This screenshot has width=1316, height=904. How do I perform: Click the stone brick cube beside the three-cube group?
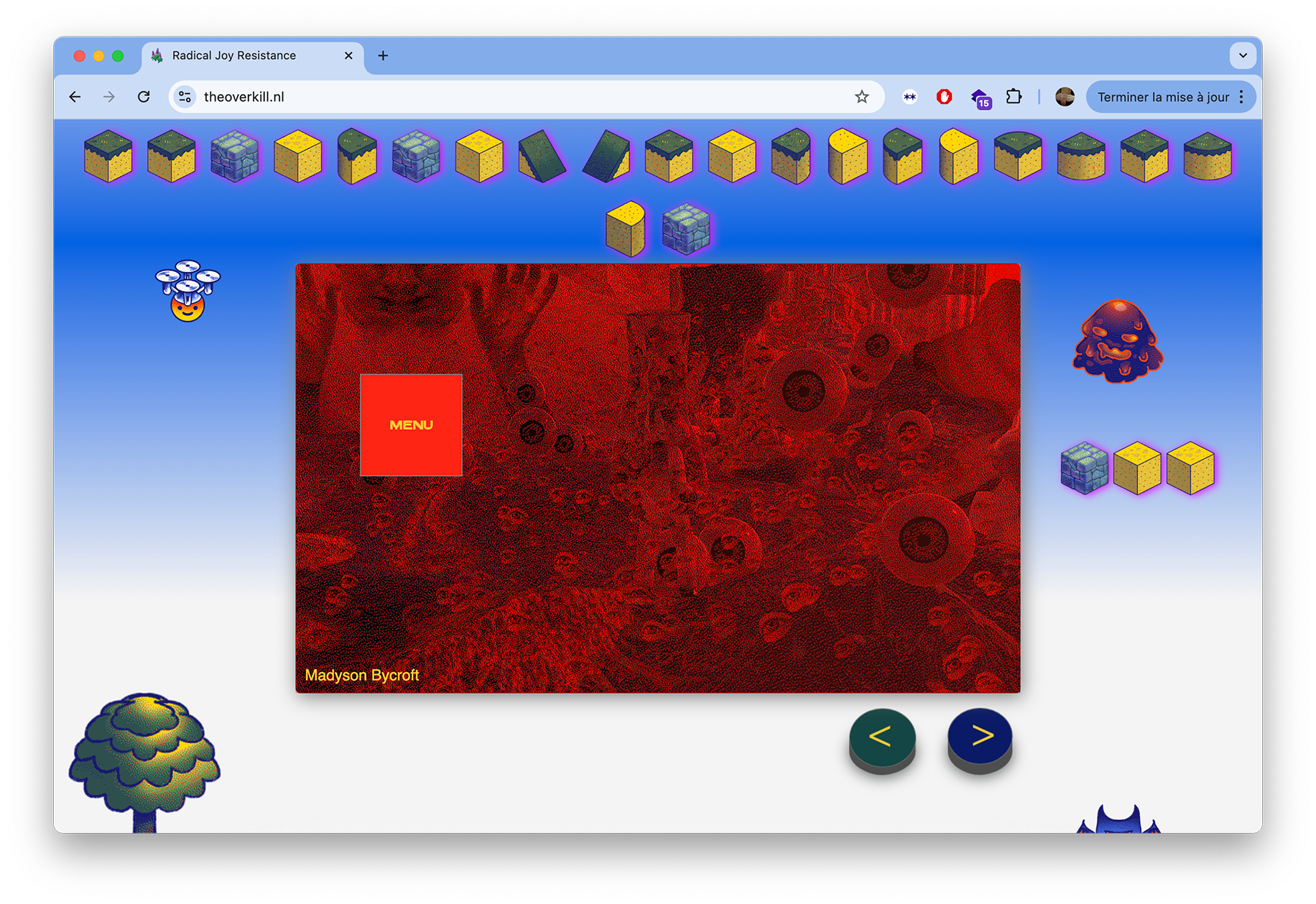[1085, 468]
